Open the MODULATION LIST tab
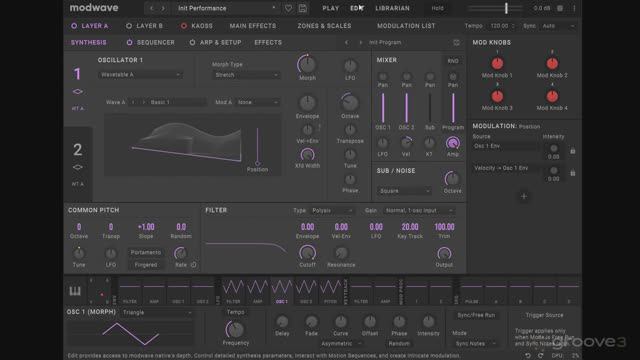The height and width of the screenshot is (360, 640). coord(406,26)
